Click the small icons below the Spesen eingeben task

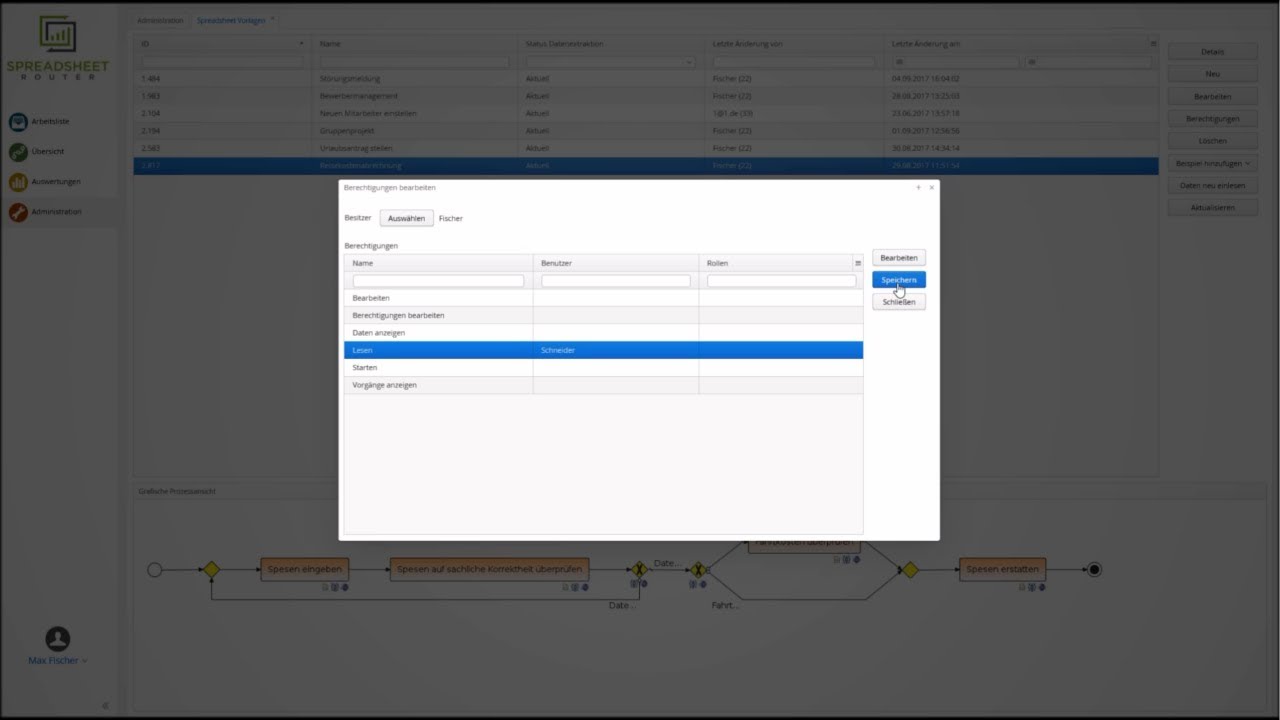pyautogui.click(x=335, y=587)
